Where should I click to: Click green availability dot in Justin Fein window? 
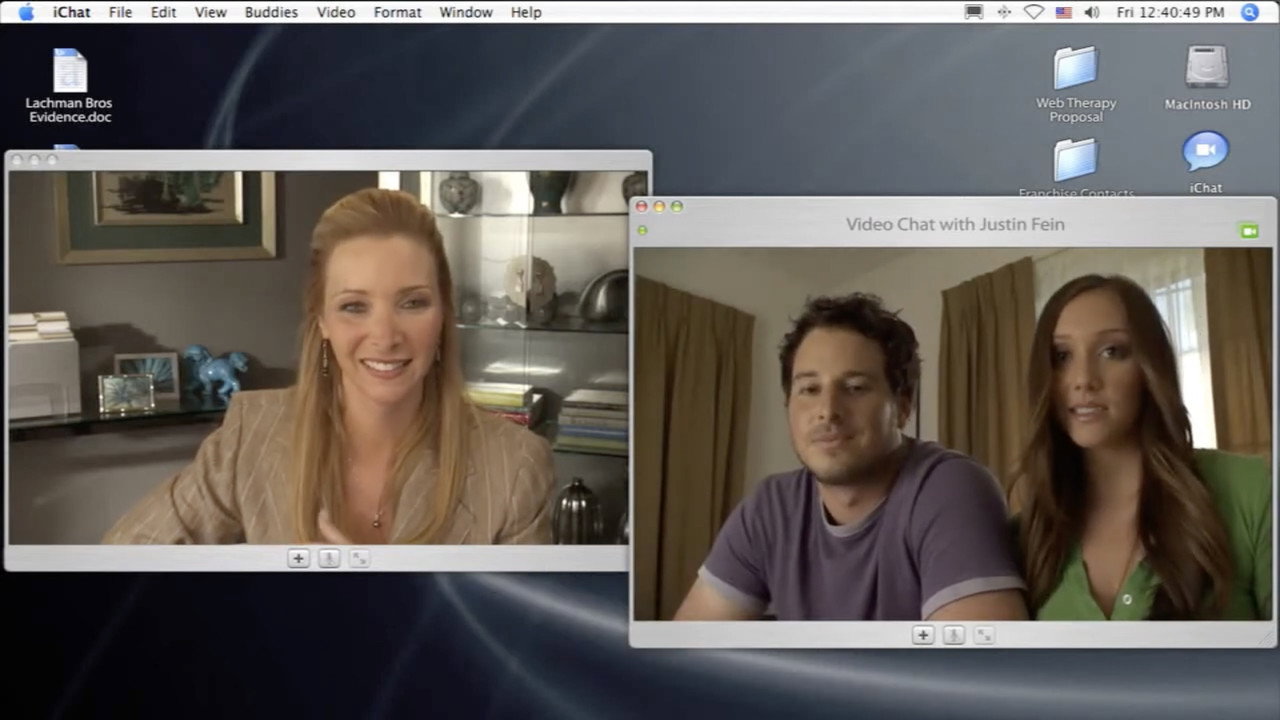642,231
